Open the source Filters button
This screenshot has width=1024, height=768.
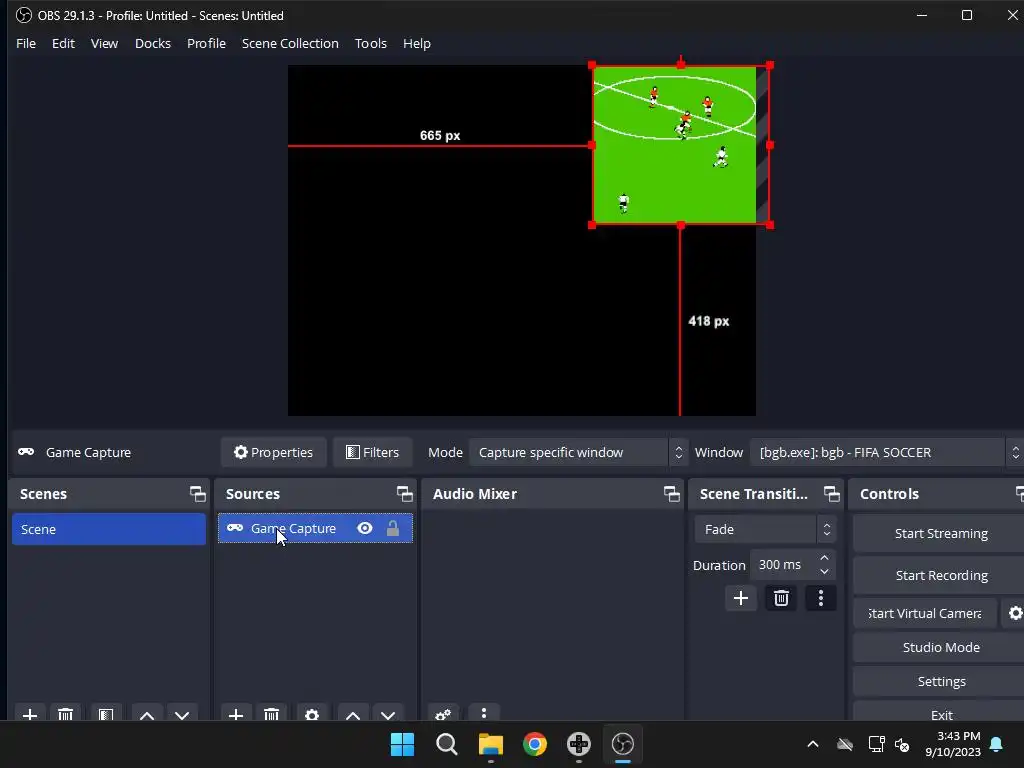(x=372, y=452)
